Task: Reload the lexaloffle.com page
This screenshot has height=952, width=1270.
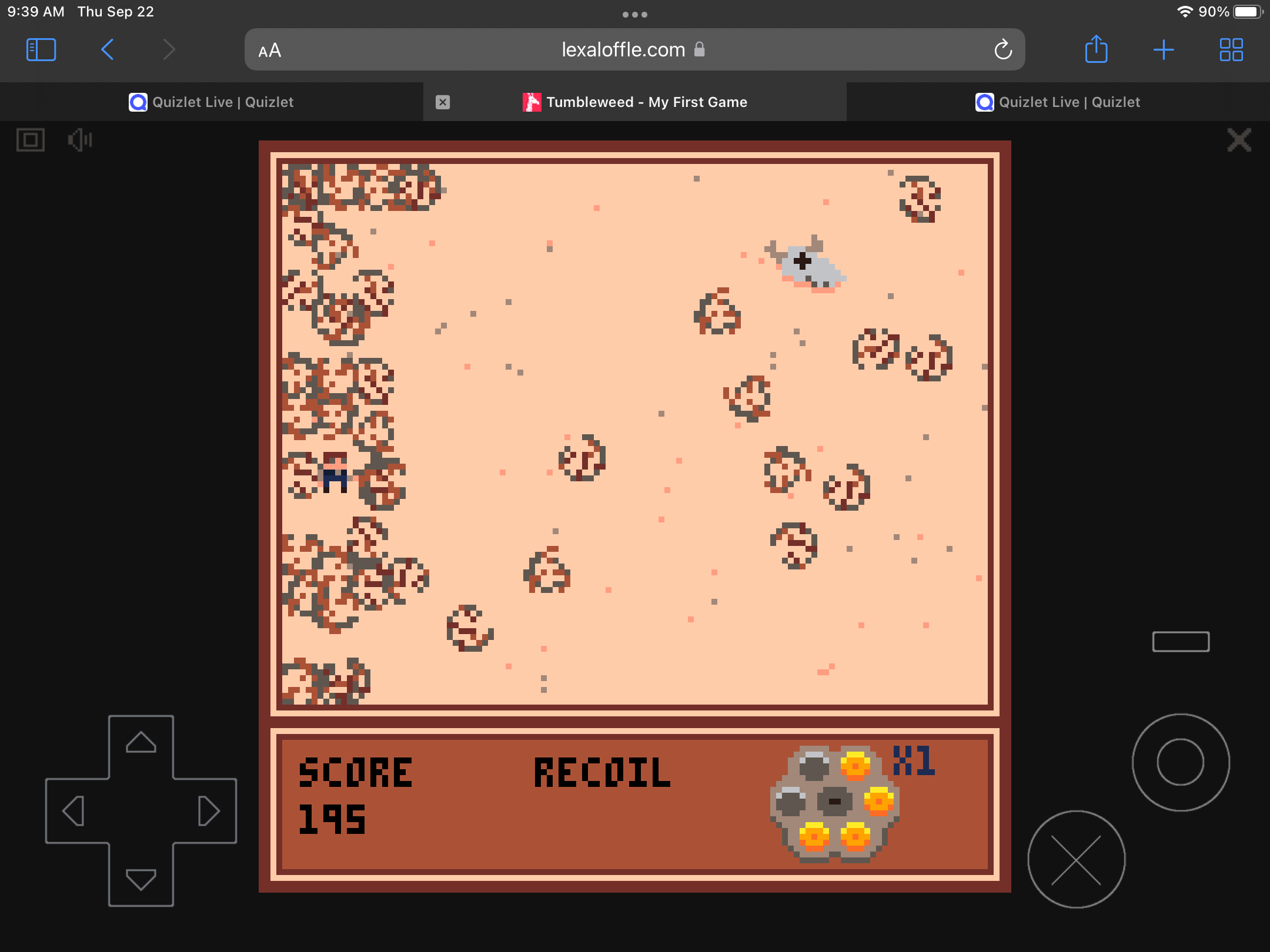Action: coord(1003,50)
